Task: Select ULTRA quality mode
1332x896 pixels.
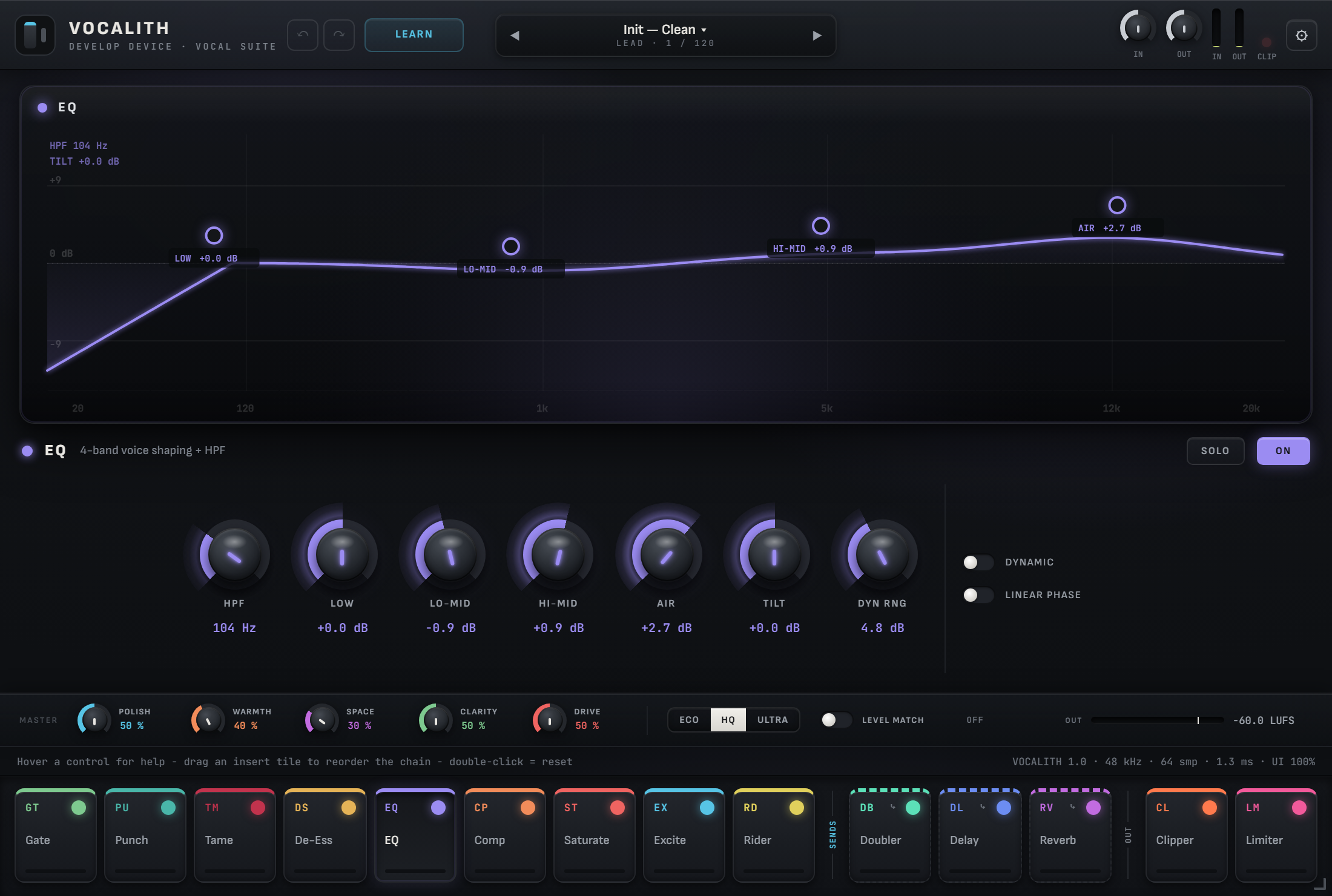Action: coord(773,720)
